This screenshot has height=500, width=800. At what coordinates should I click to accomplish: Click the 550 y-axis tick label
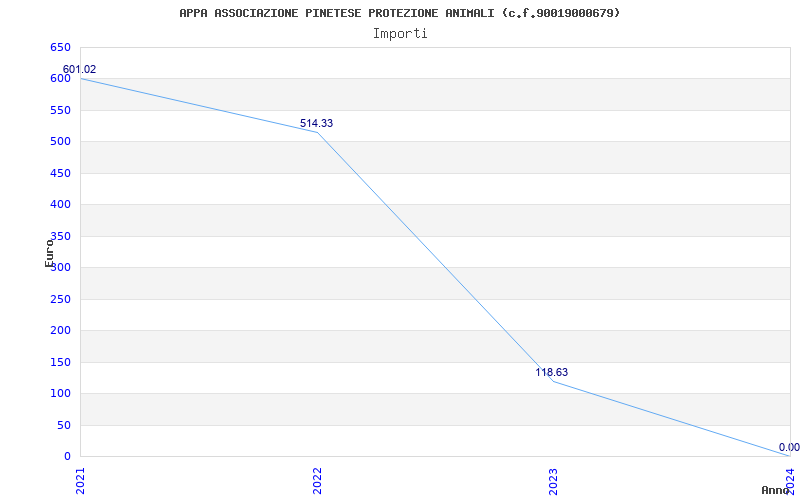60,110
